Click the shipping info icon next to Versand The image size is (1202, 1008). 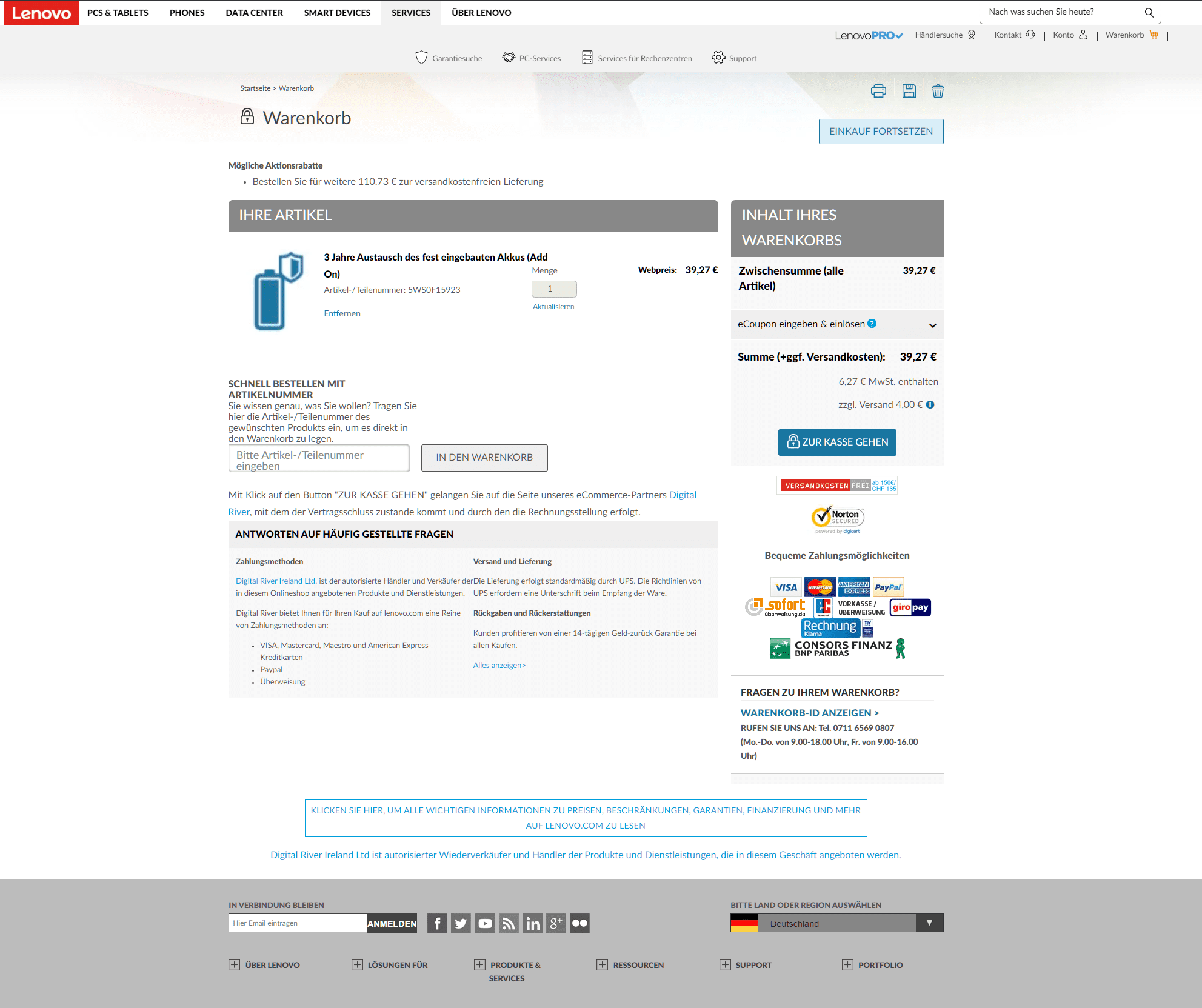pos(930,405)
